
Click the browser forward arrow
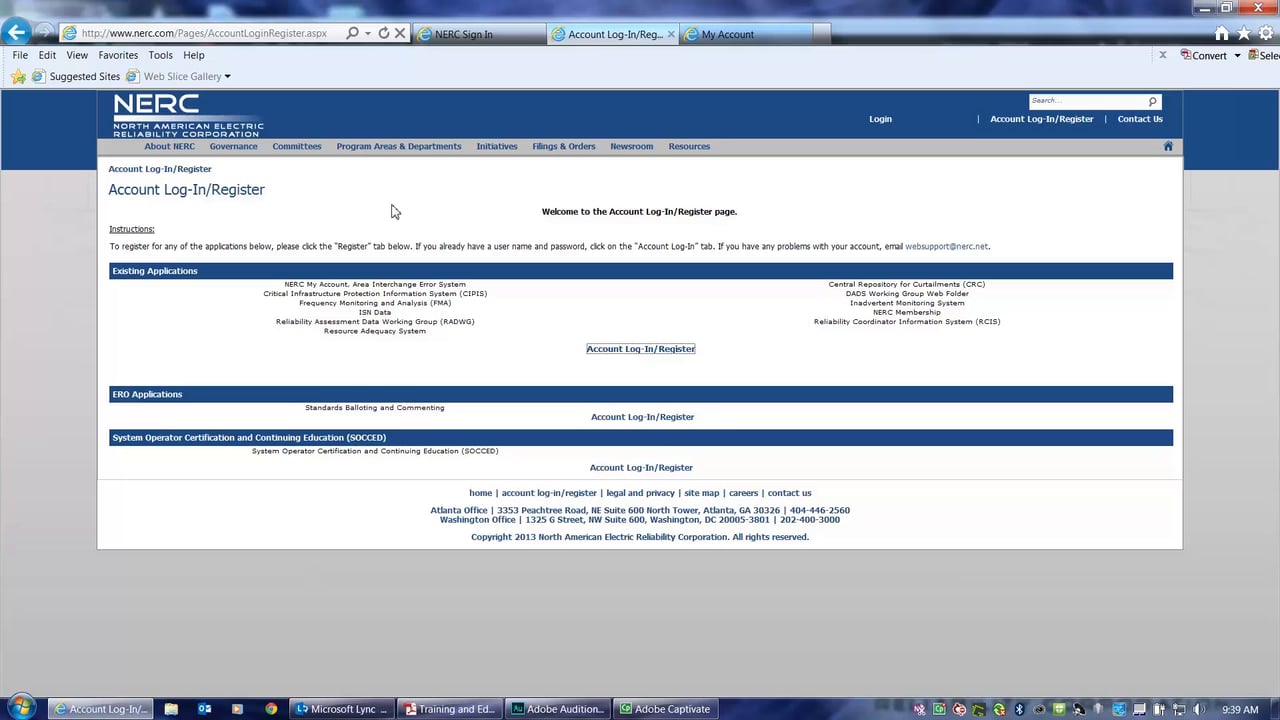pos(44,33)
